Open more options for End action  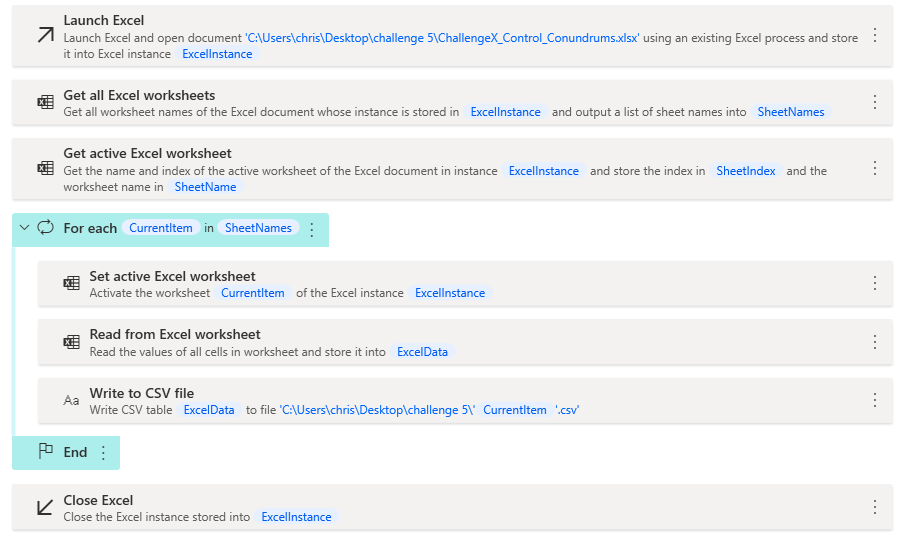[103, 453]
